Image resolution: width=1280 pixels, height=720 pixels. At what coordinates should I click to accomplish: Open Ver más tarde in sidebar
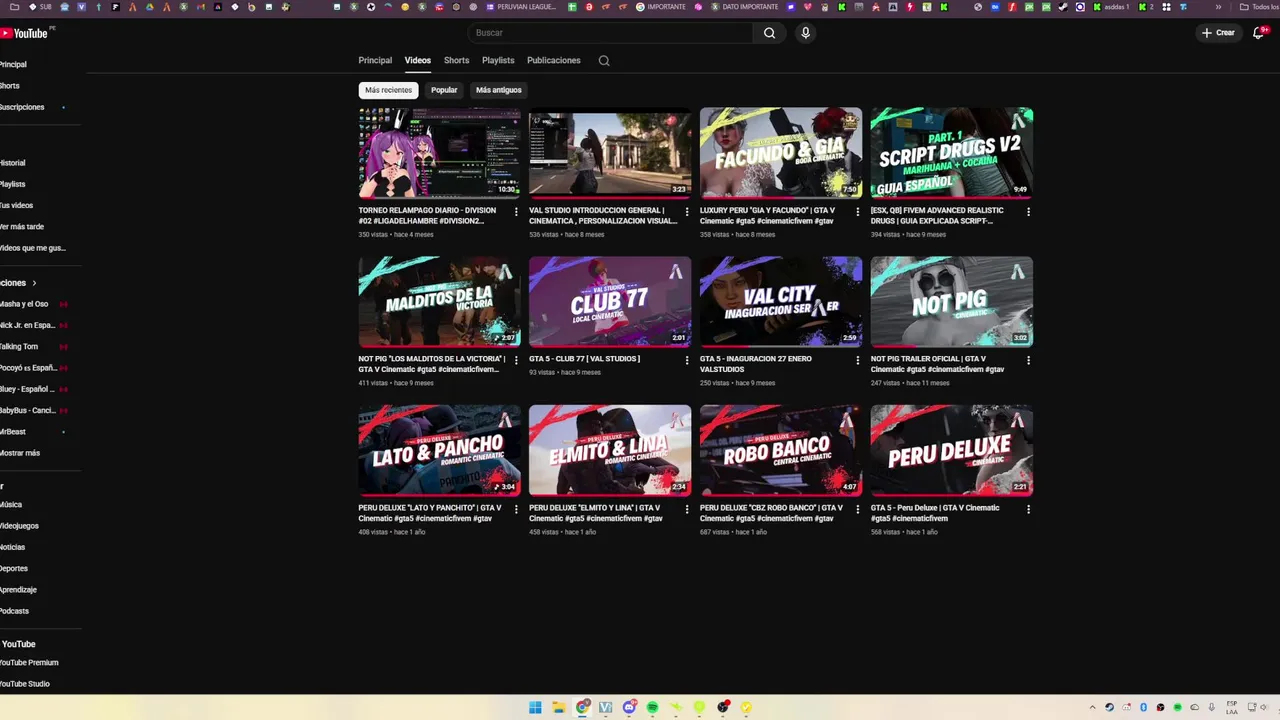pos(22,227)
